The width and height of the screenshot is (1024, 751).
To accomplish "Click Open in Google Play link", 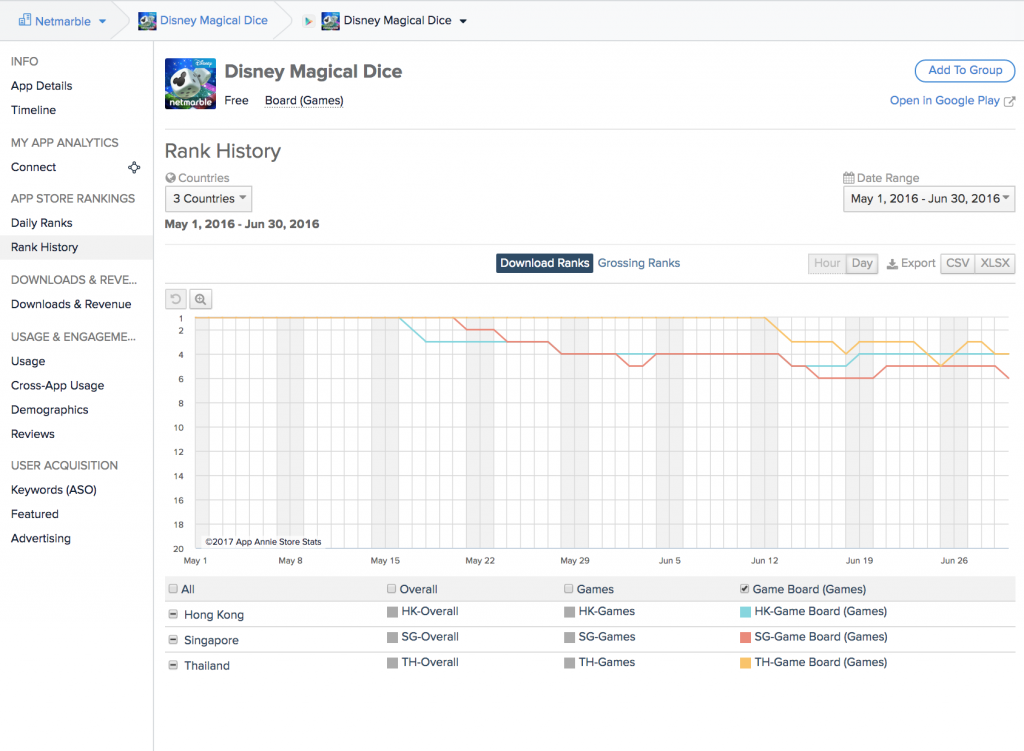I will click(944, 101).
